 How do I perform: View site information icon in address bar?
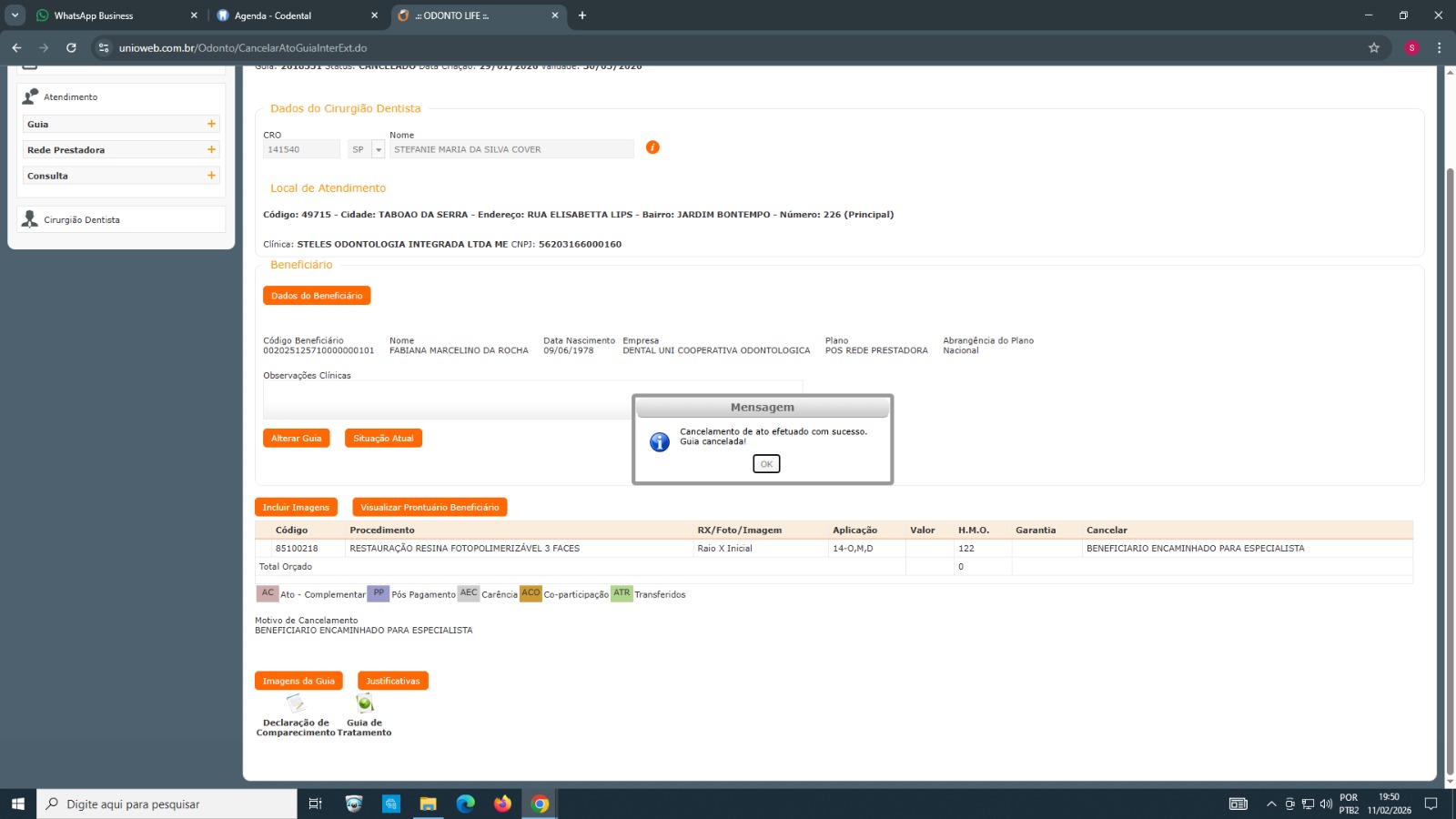(x=104, y=47)
